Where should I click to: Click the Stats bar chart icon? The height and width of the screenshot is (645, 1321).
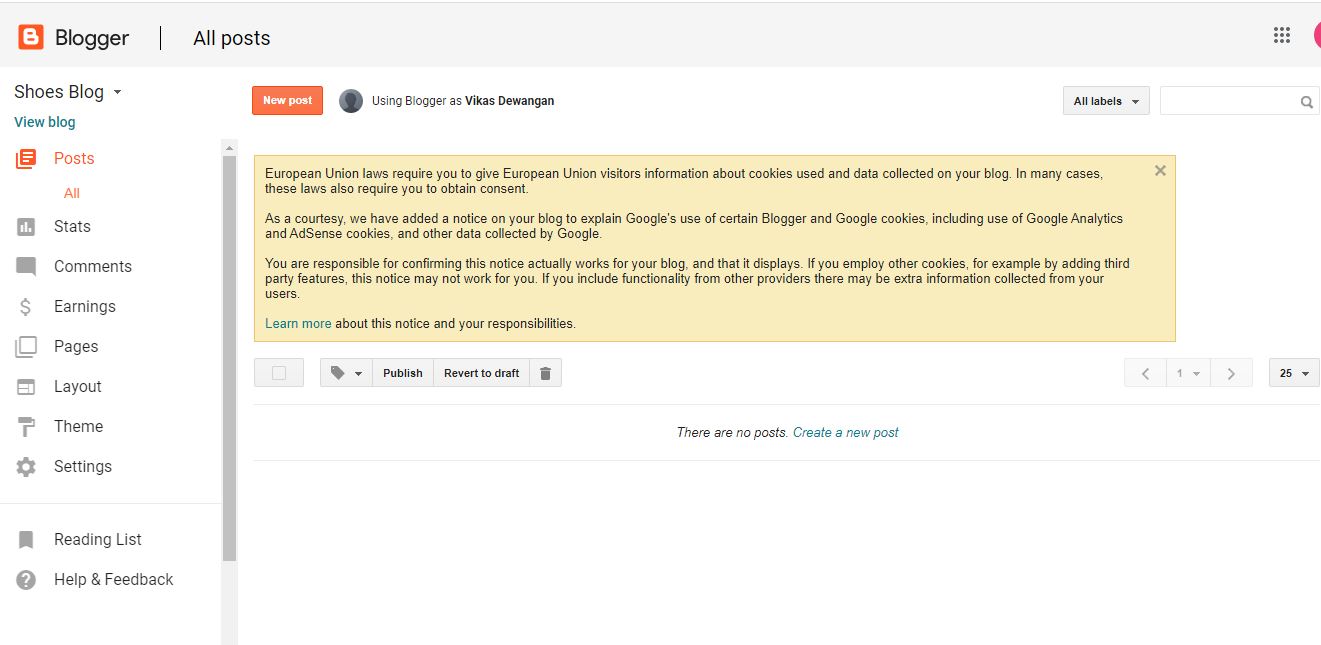[26, 227]
